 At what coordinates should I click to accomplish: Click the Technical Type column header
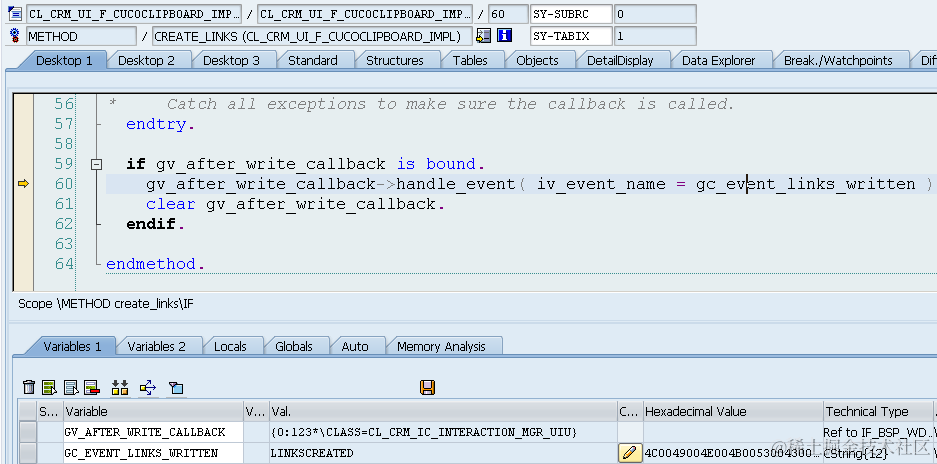coord(877,411)
